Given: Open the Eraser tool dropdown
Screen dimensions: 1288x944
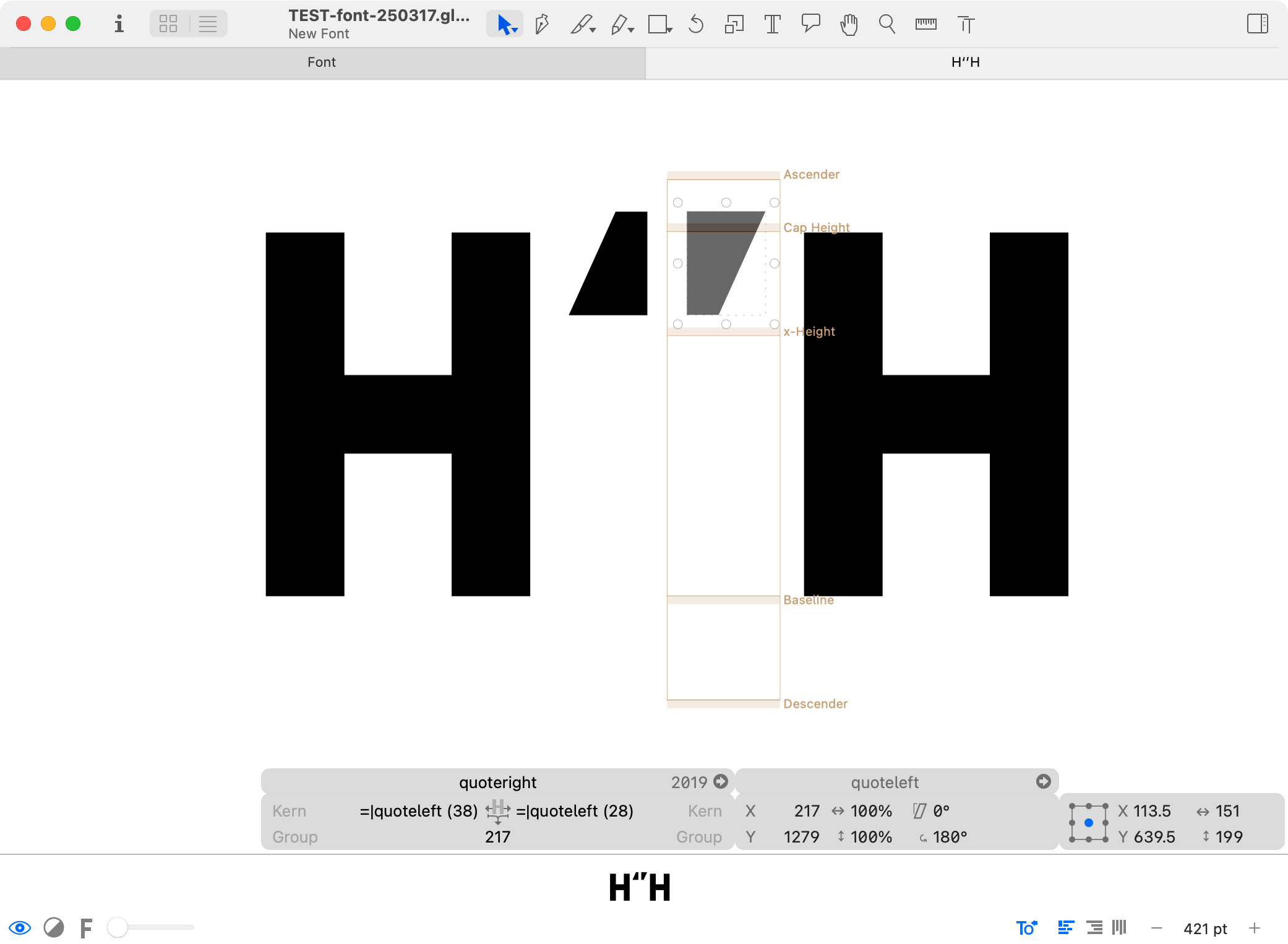Looking at the screenshot, I should [593, 30].
